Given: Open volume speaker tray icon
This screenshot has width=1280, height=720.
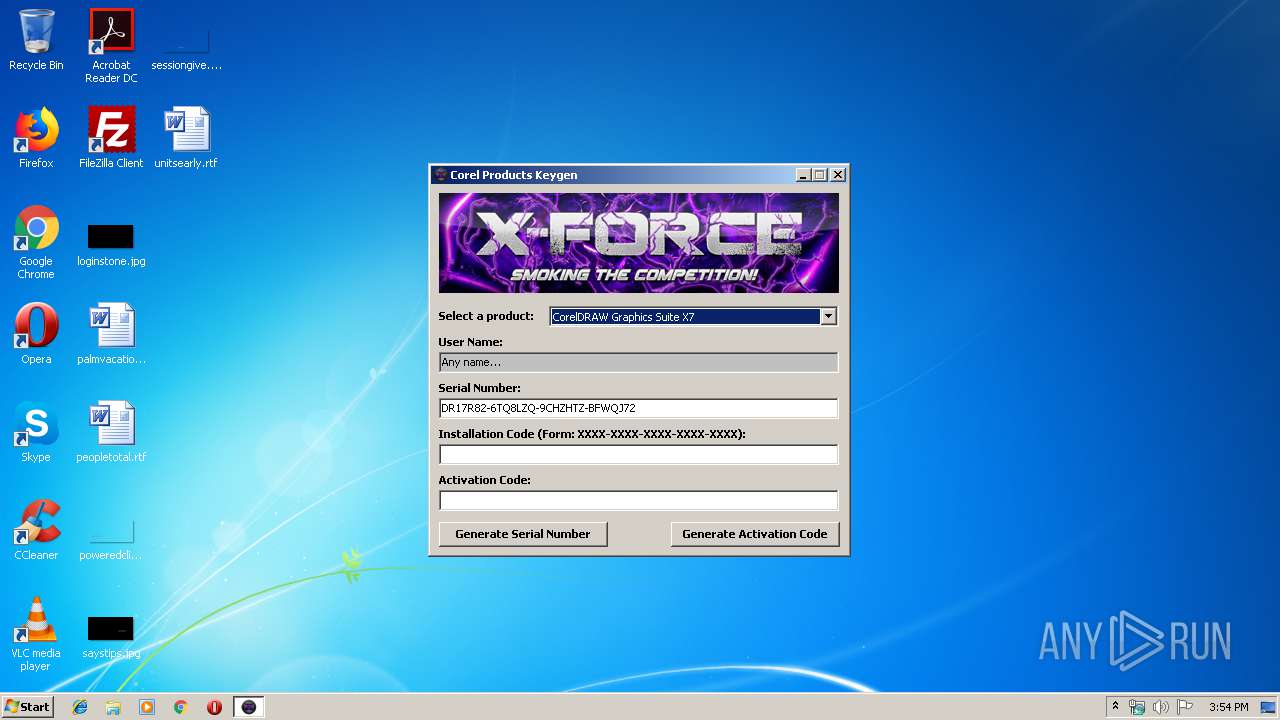Looking at the screenshot, I should (1161, 707).
